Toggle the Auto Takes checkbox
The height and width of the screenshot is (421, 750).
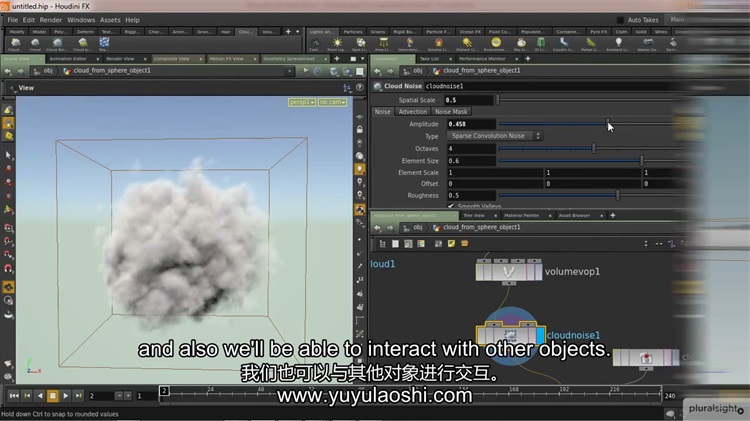point(620,20)
